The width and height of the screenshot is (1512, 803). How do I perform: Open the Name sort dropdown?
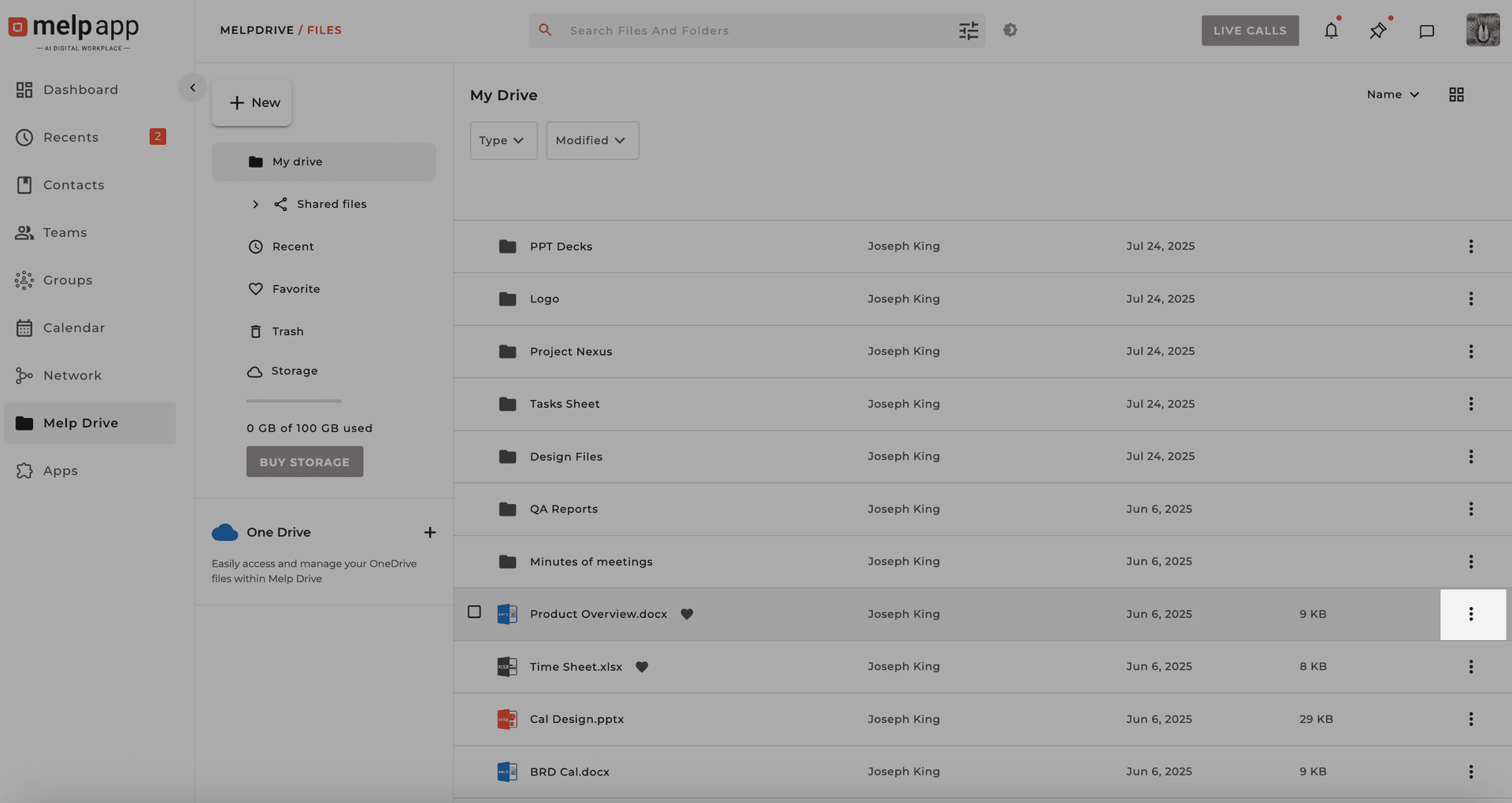tap(1392, 94)
